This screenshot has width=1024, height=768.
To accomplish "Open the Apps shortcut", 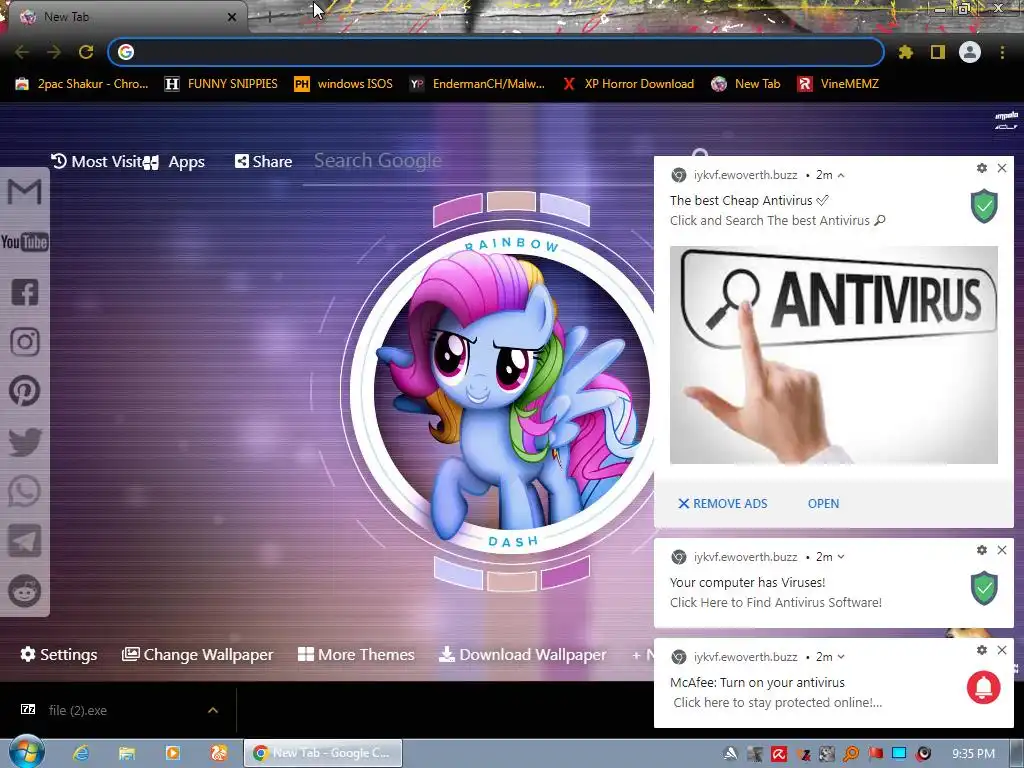I will point(174,162).
